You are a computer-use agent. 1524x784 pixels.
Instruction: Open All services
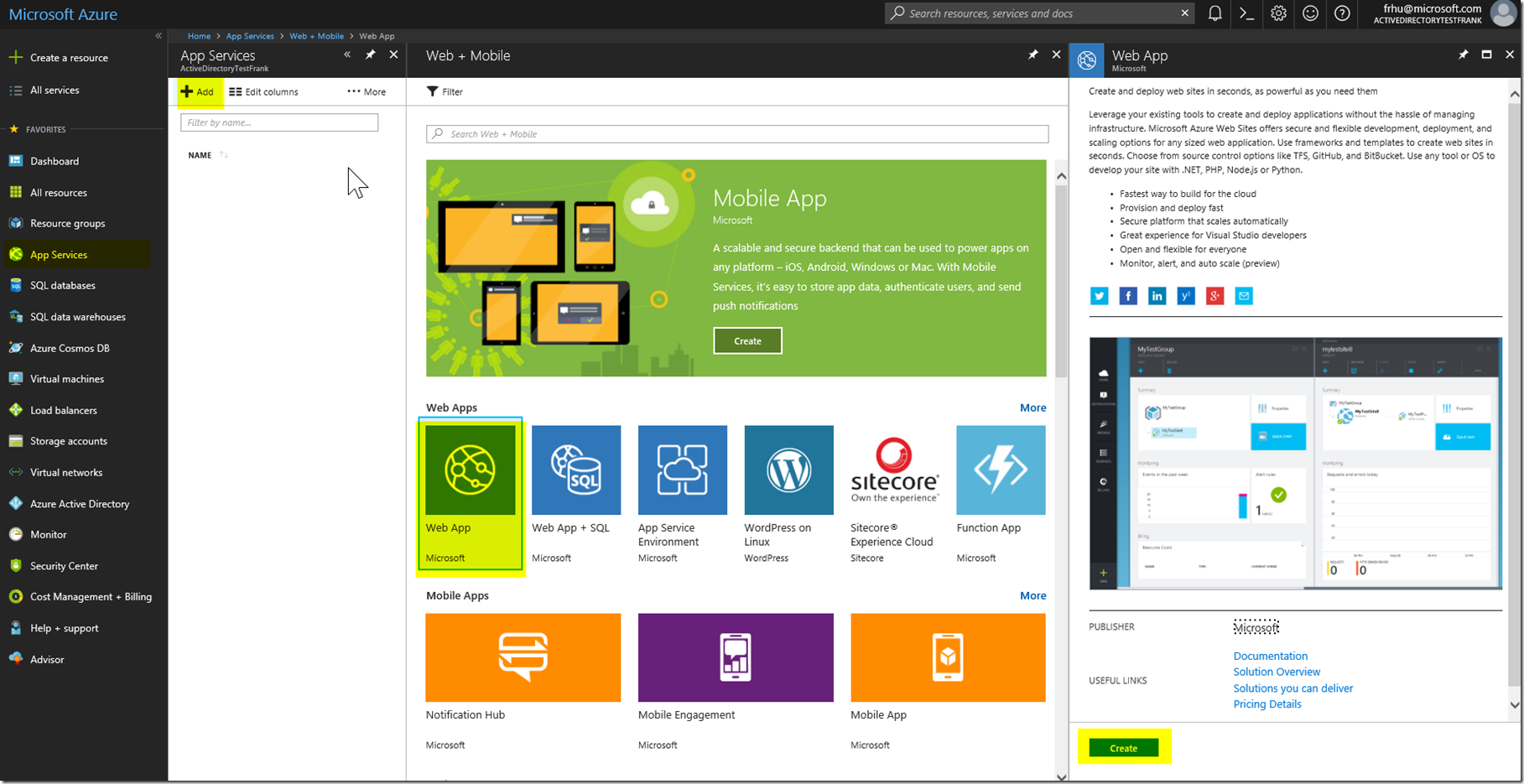click(44, 90)
